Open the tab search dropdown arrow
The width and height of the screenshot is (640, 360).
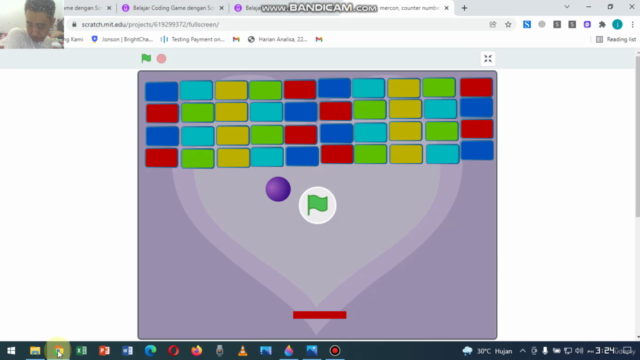[567, 7]
